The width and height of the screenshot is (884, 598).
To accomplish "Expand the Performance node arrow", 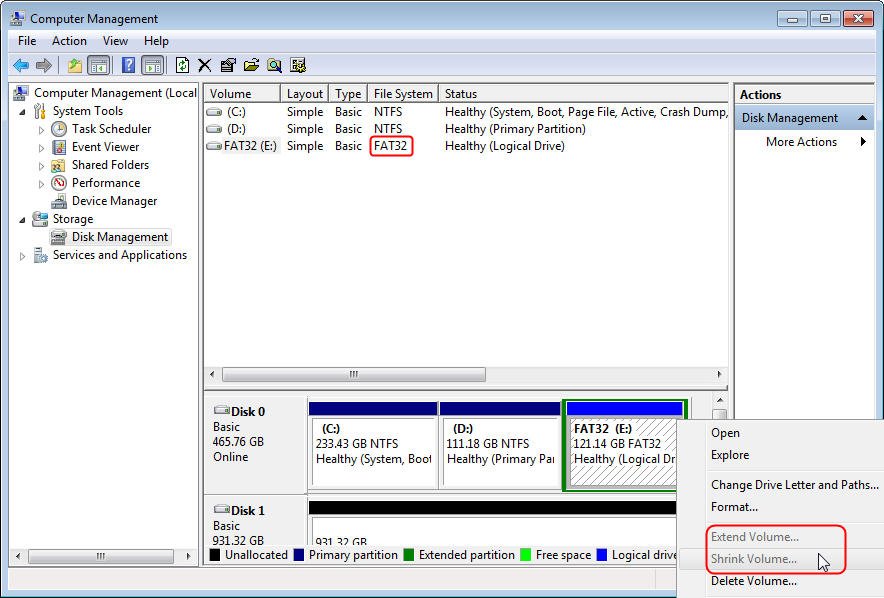I will tap(41, 184).
